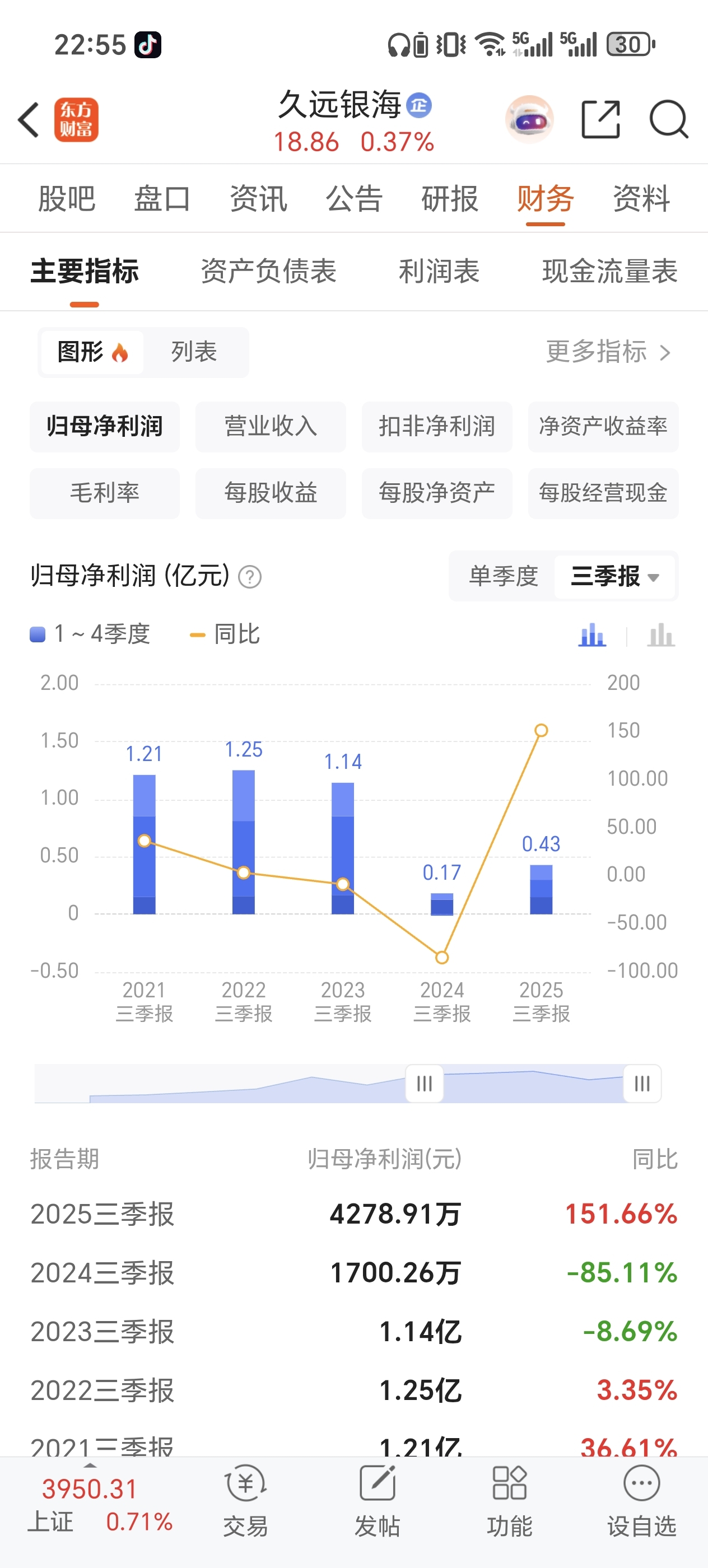708x1568 pixels.
Task: Tap the 2022 三季报 bar labeled 1.25
Action: [244, 842]
